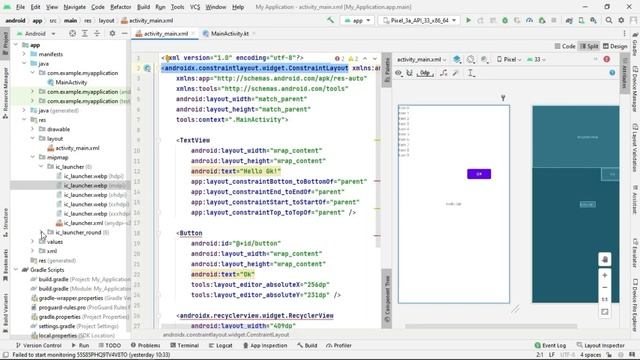Open the Terminal tool window

click(x=184, y=345)
